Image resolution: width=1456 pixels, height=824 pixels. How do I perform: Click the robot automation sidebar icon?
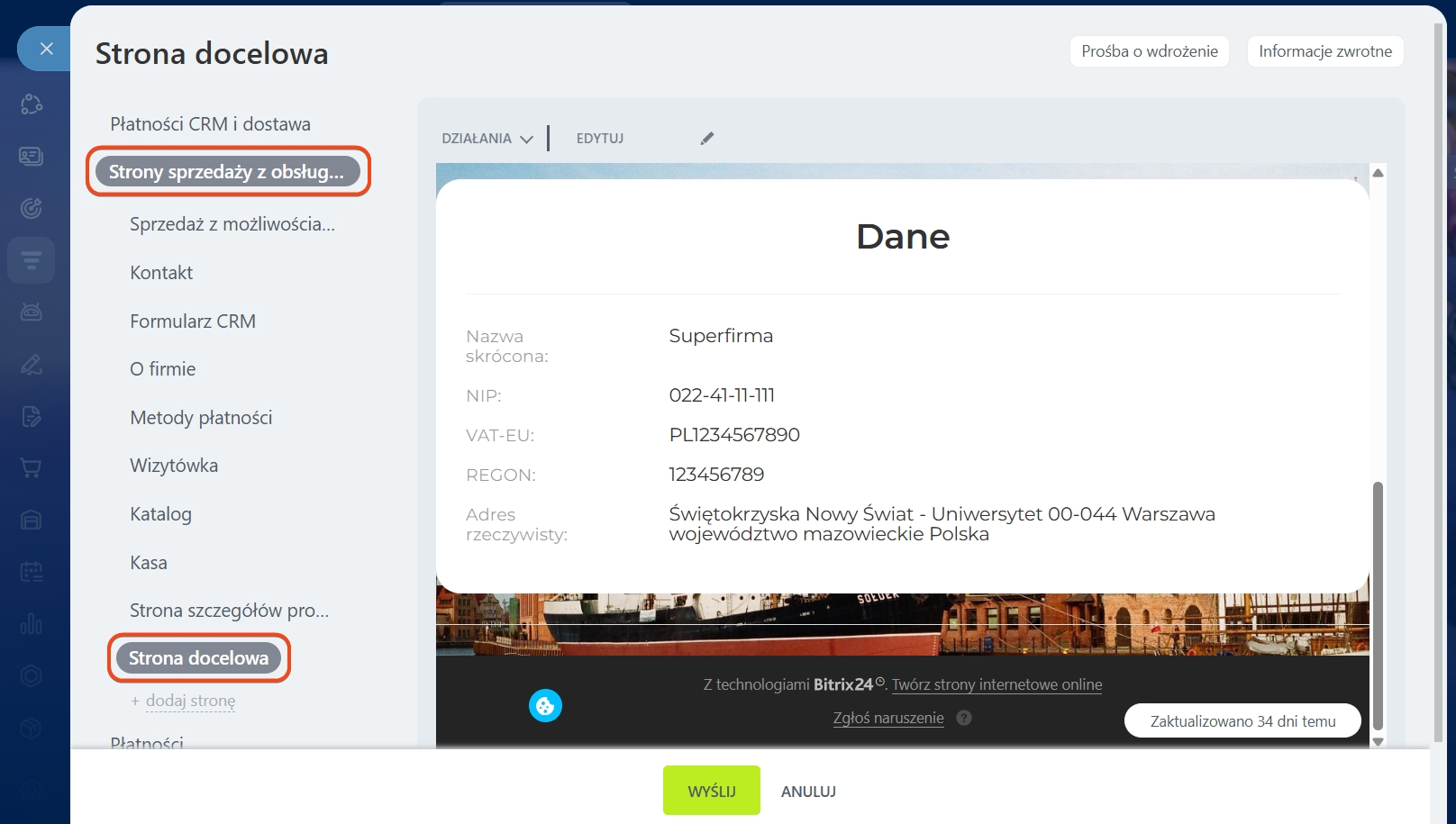coord(31,312)
